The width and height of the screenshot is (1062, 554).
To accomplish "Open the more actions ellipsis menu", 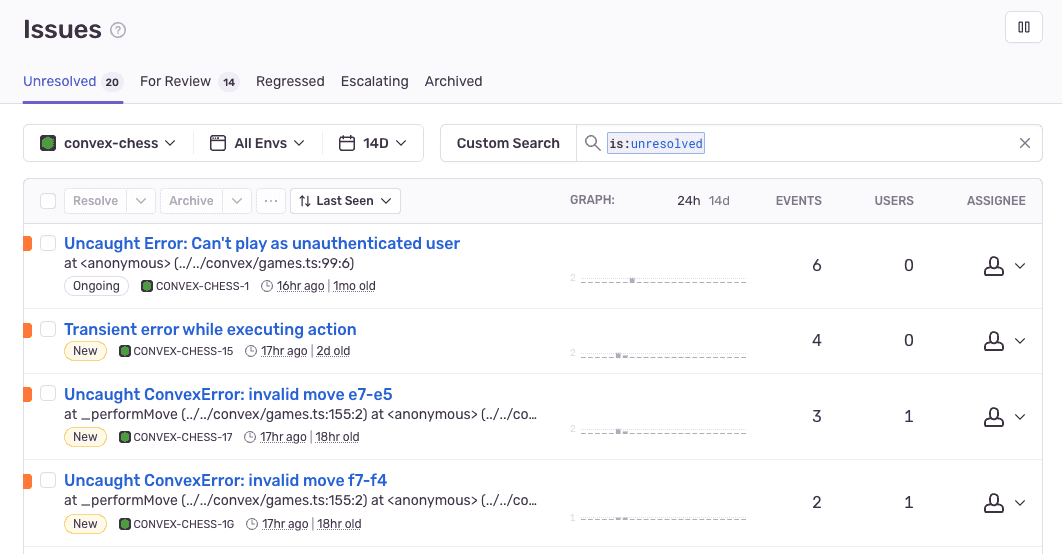I will click(x=271, y=201).
